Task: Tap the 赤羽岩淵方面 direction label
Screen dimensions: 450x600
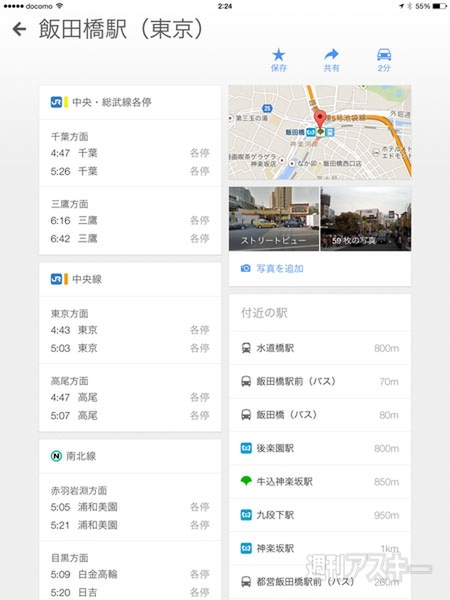Action: 79,491
